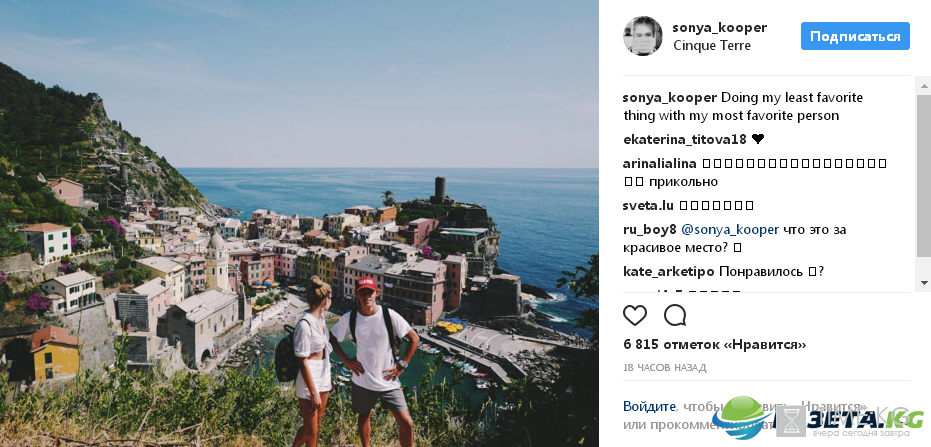Image resolution: width=931 pixels, height=447 pixels.
Task: Follow with the Подписаться button
Action: click(855, 36)
